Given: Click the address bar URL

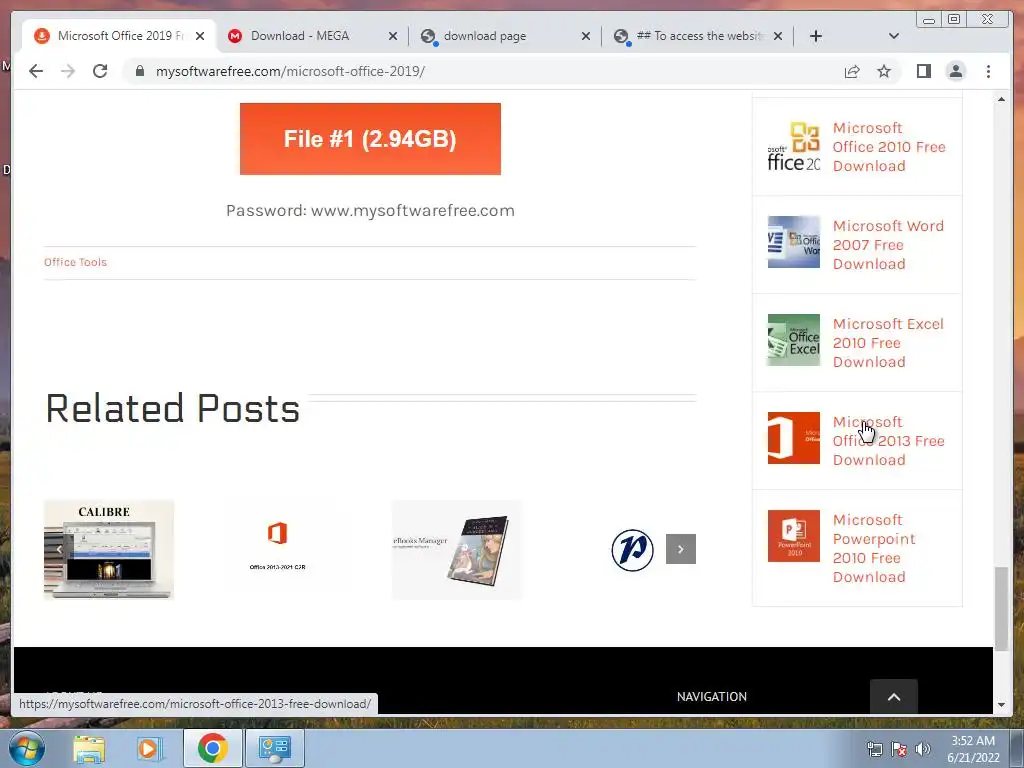Looking at the screenshot, I should (x=290, y=71).
